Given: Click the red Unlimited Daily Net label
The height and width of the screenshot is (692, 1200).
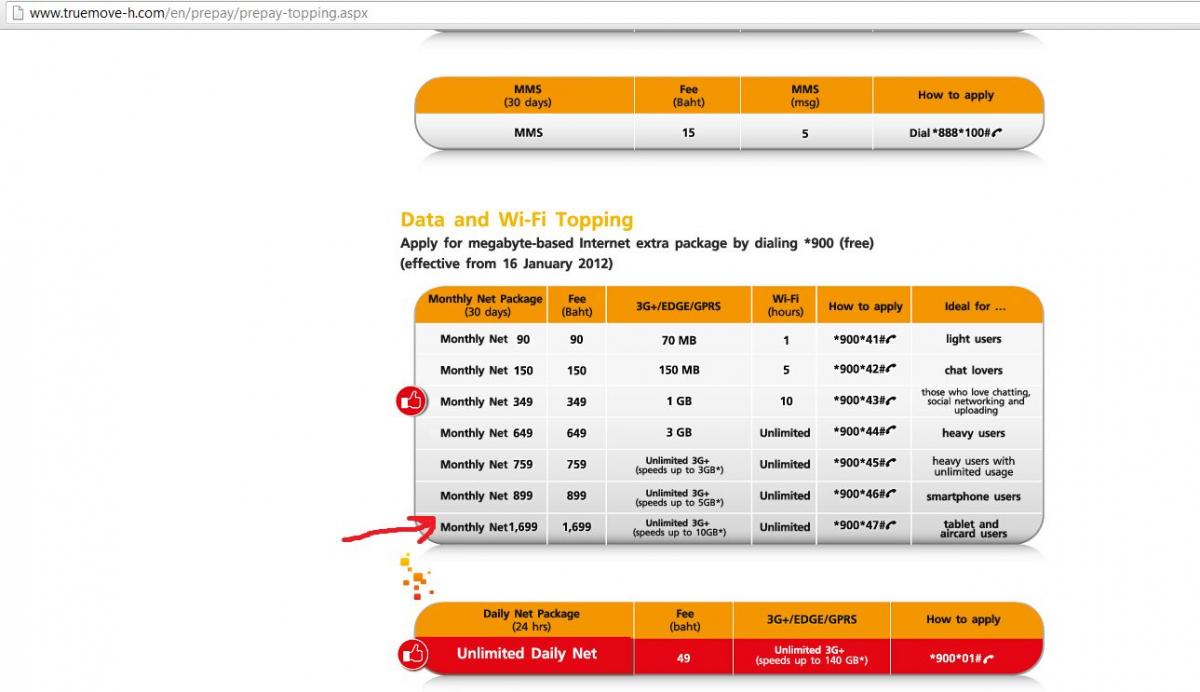Looking at the screenshot, I should click(x=527, y=654).
